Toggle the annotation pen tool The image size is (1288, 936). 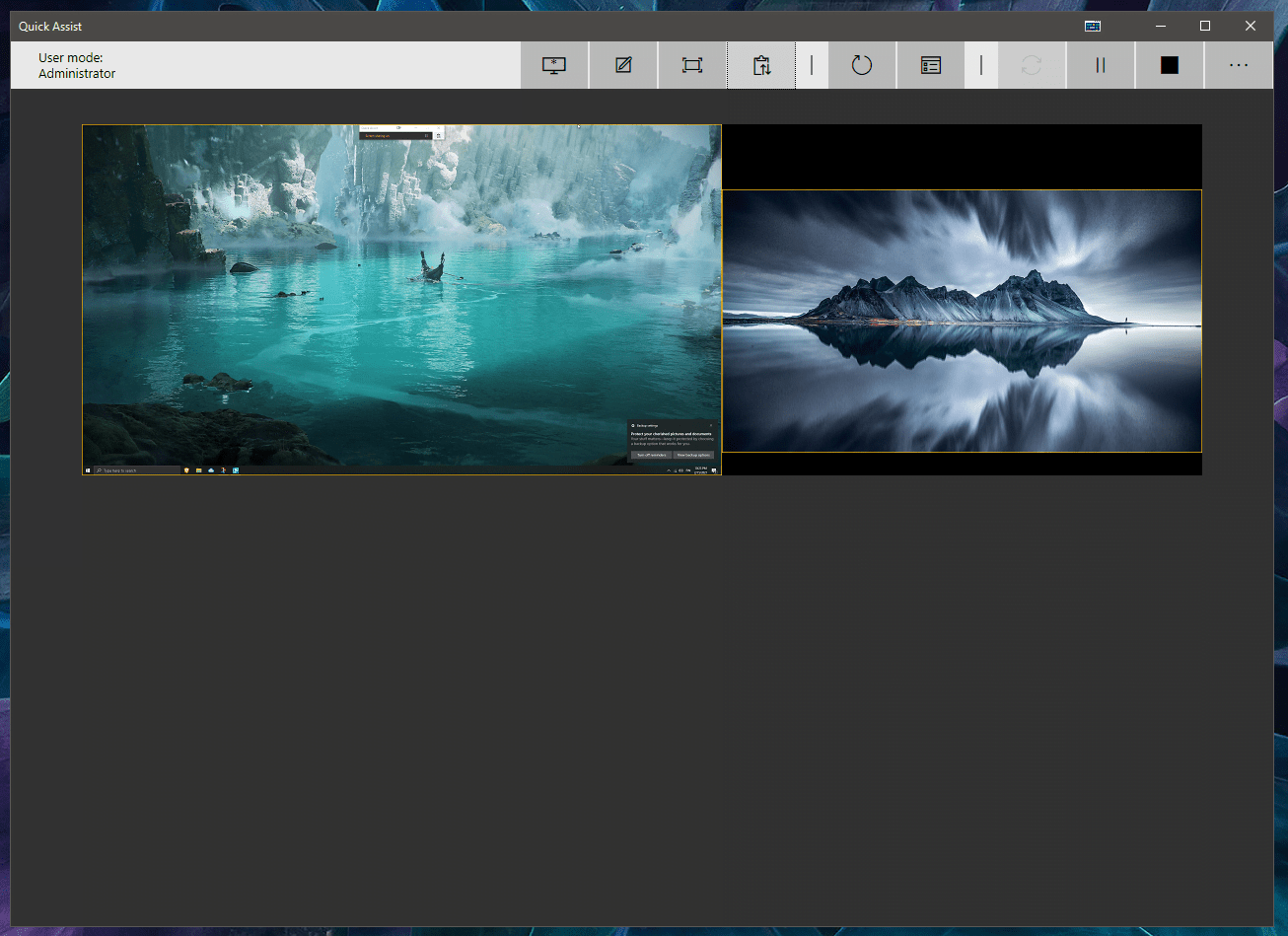(622, 65)
